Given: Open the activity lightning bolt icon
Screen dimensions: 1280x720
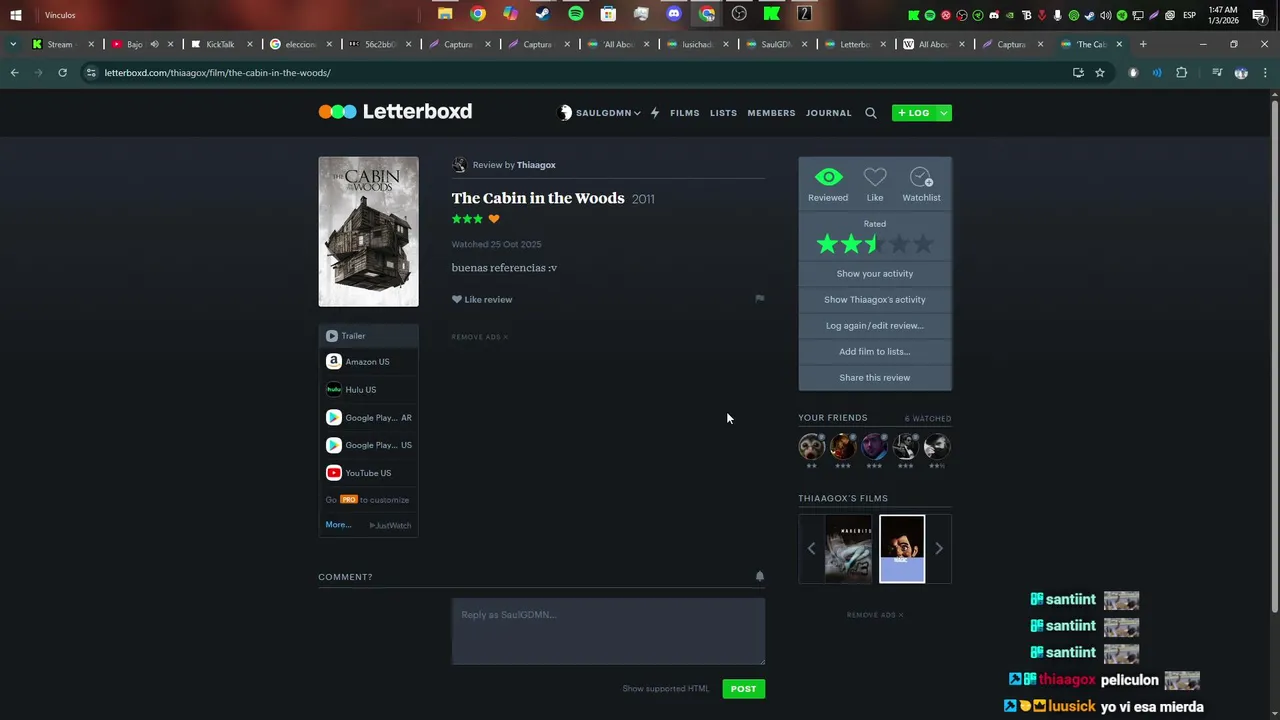Looking at the screenshot, I should click(655, 113).
